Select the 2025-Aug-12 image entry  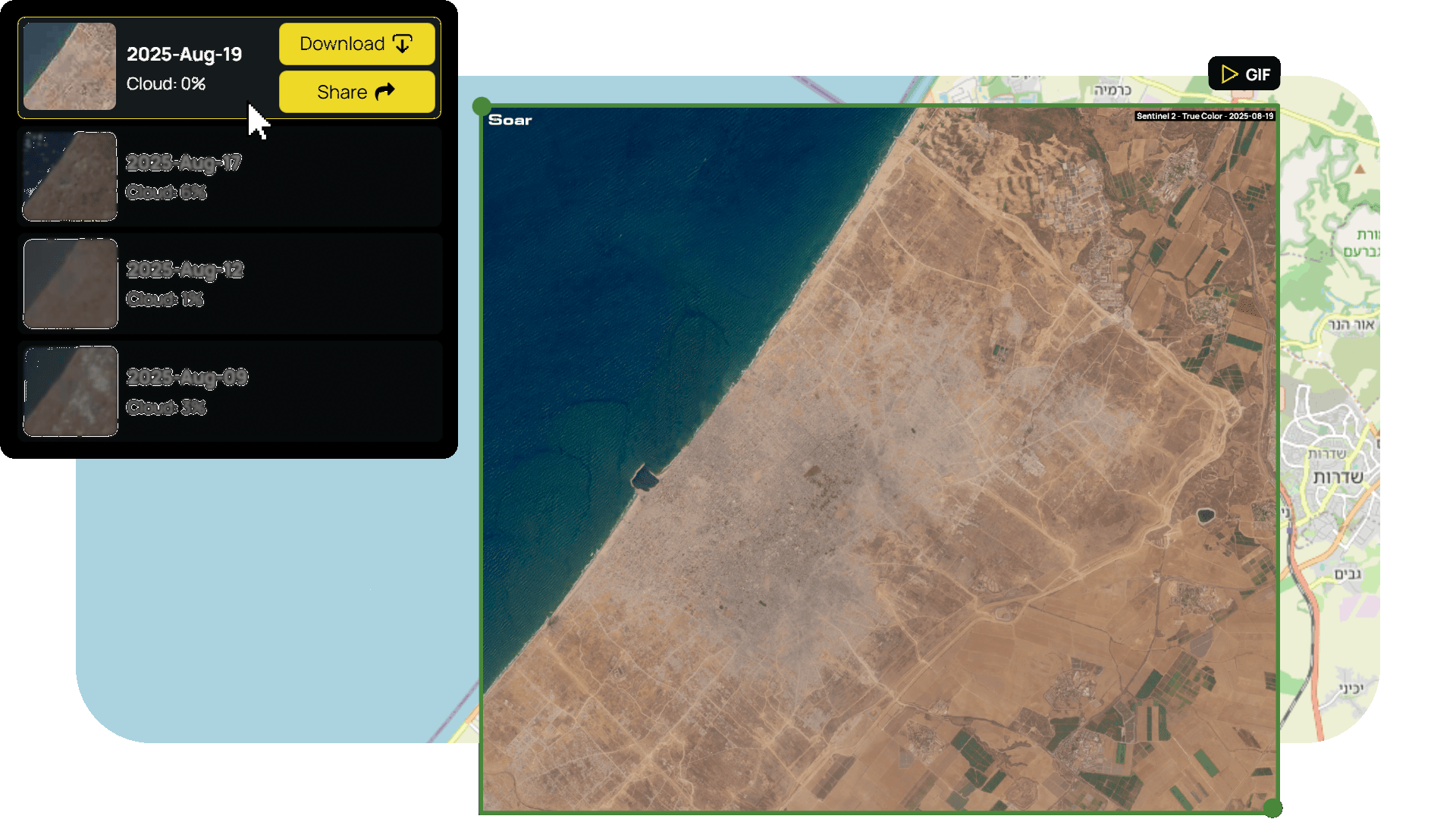click(229, 284)
